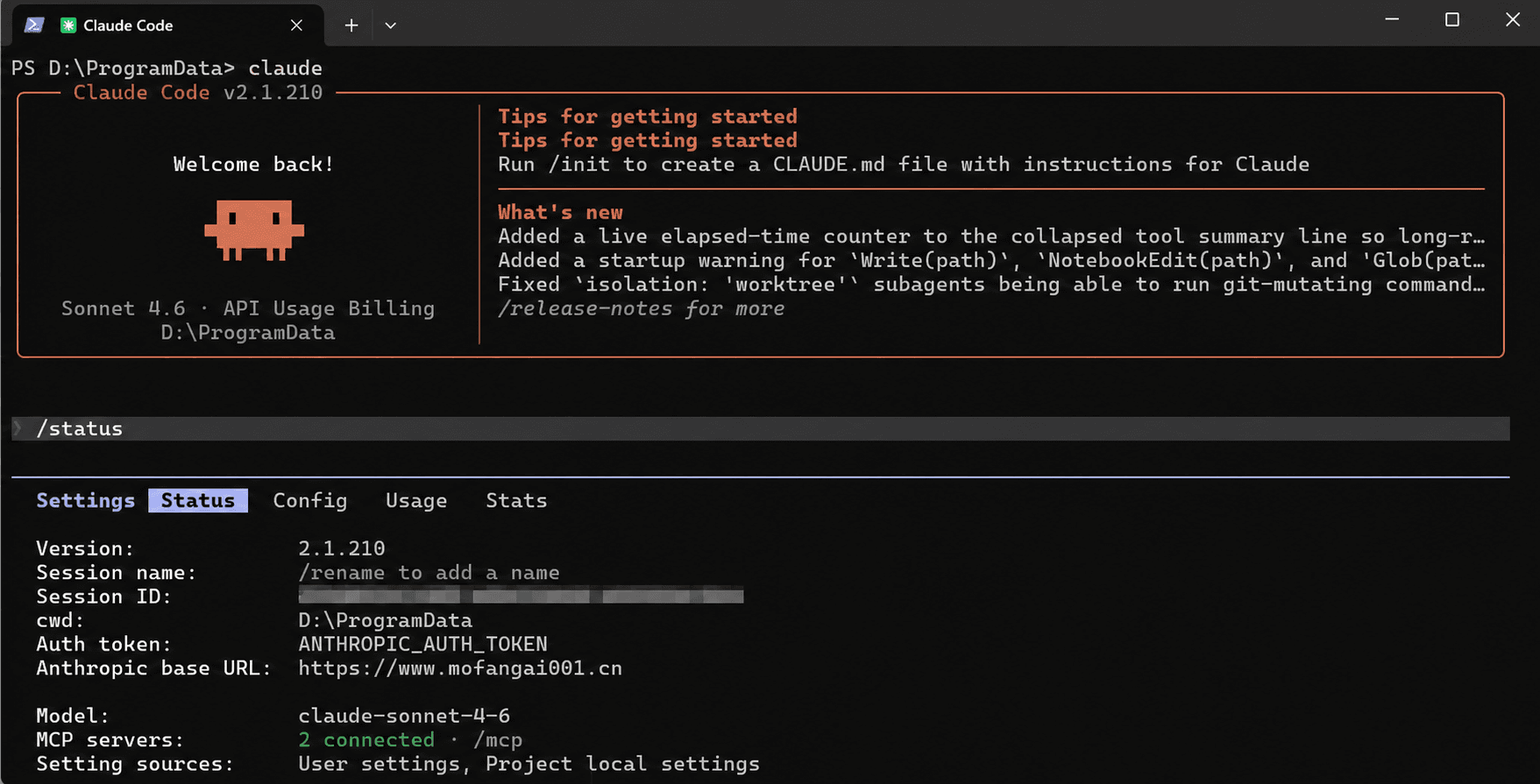Screen dimensions: 1540x784
Task: Click the 'MCP servers:' label
Action: tap(110, 740)
